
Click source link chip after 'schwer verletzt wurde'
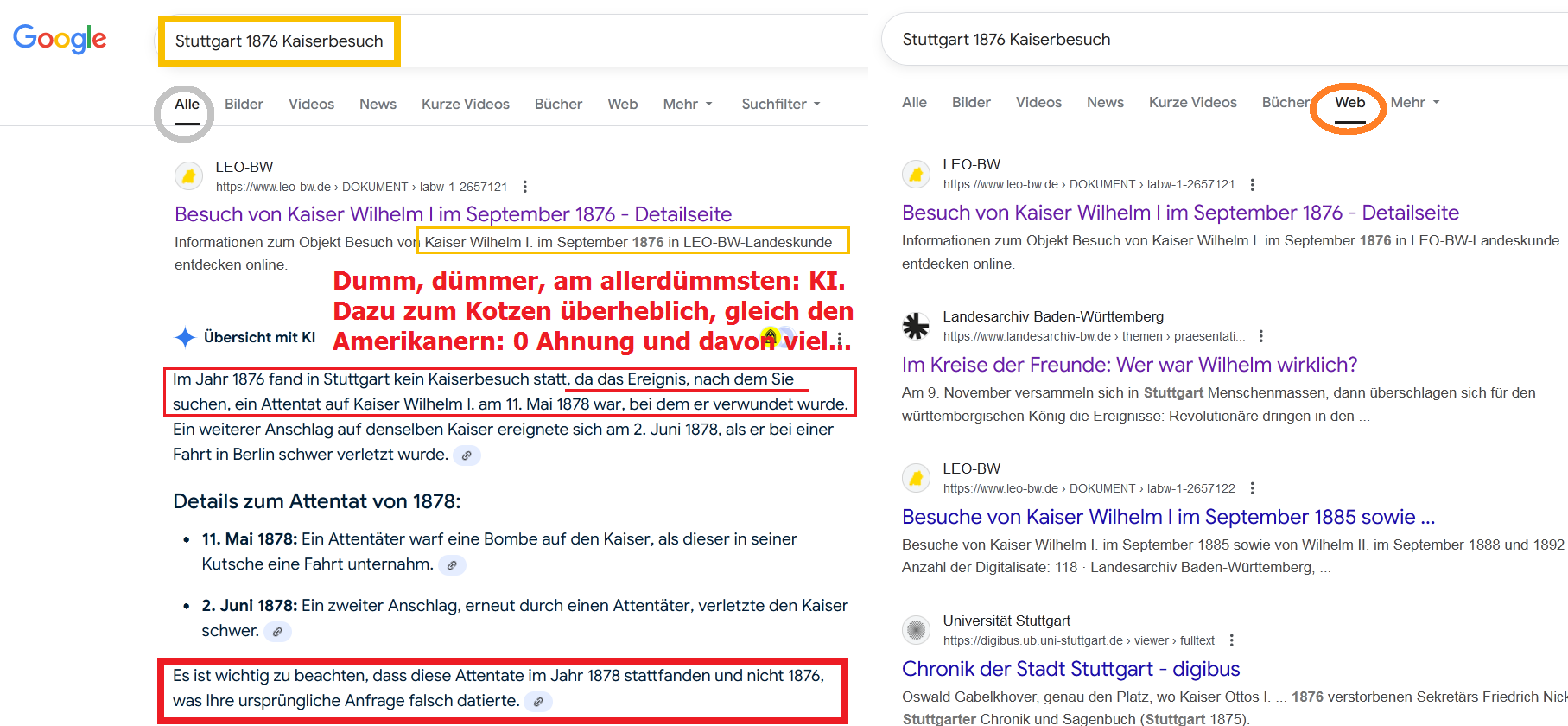tap(467, 455)
